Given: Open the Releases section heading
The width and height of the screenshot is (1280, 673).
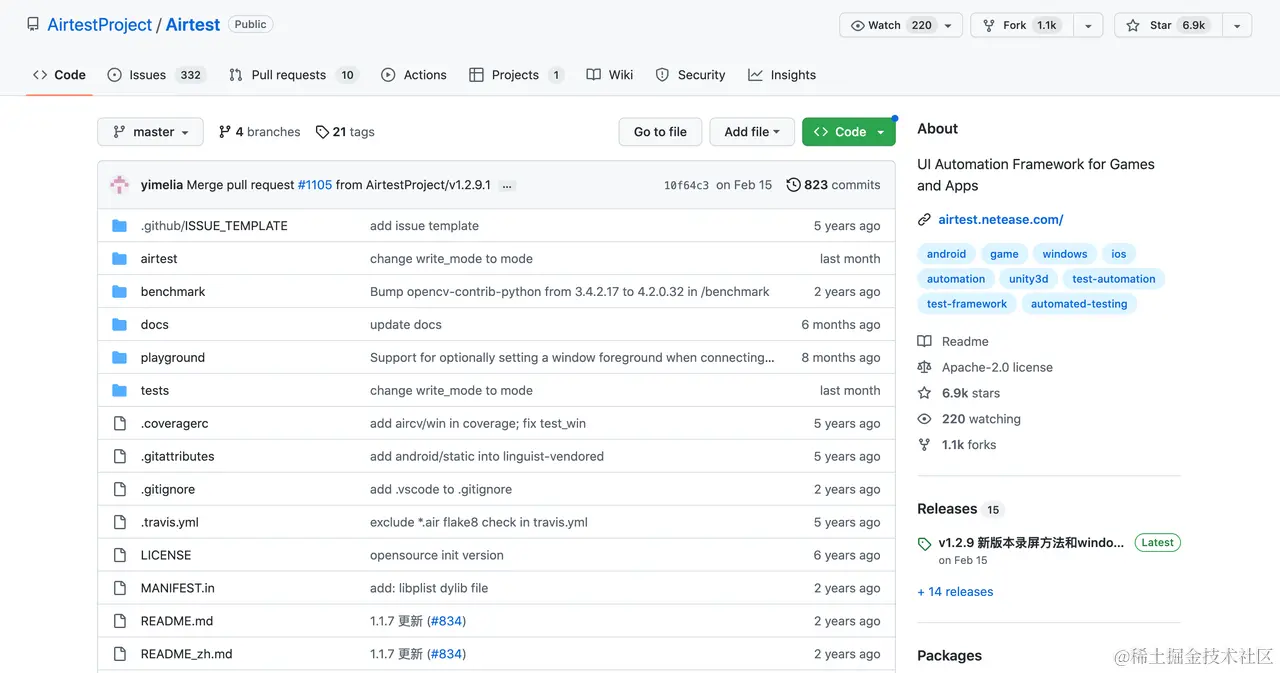Looking at the screenshot, I should pos(947,509).
